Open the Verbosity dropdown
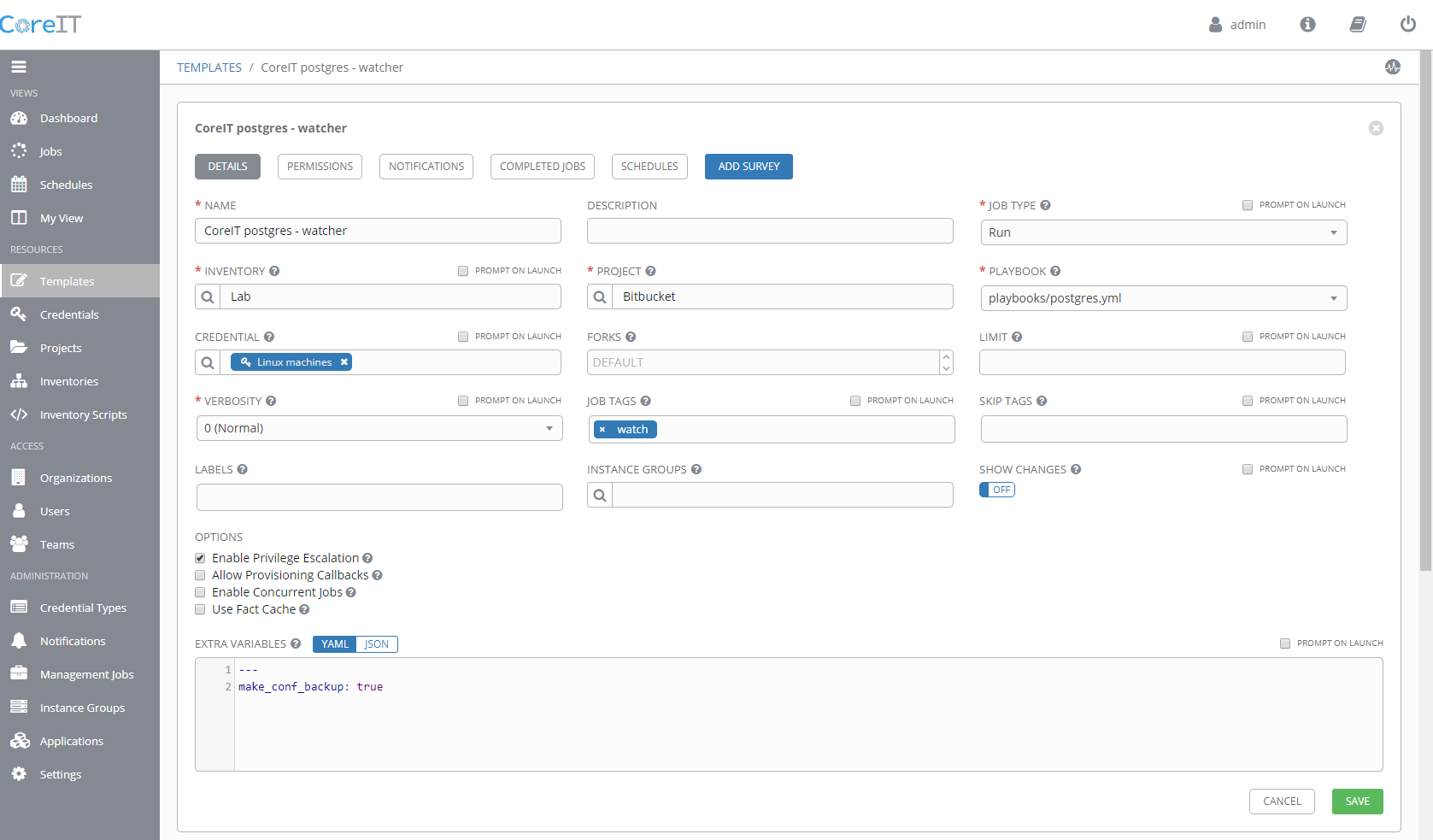Screen dimensions: 1433x840 click(379, 428)
